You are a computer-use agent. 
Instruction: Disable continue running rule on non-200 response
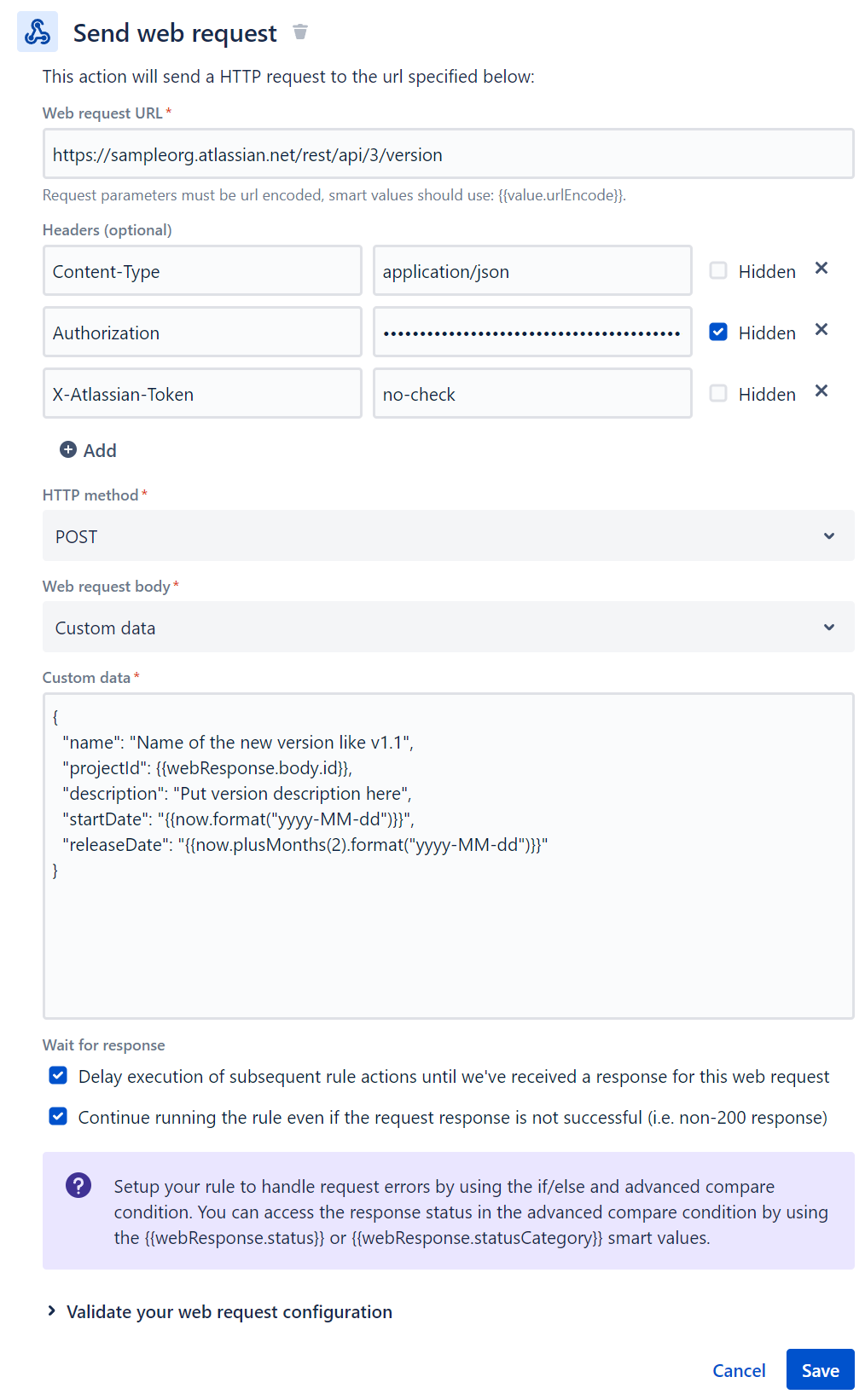click(57, 1116)
